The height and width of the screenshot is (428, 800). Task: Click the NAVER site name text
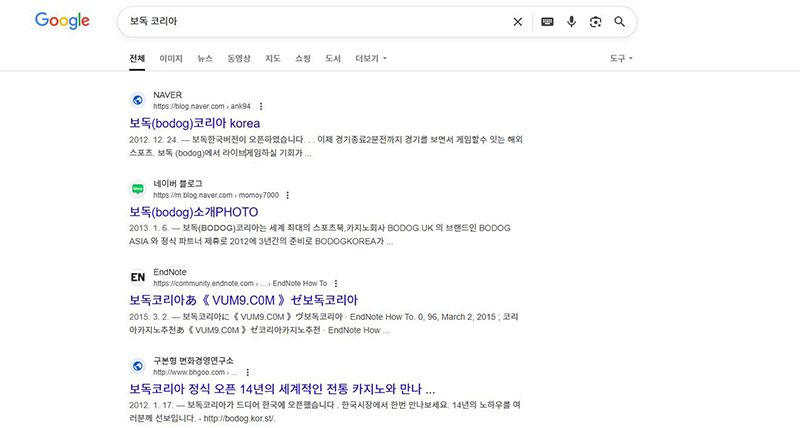168,95
